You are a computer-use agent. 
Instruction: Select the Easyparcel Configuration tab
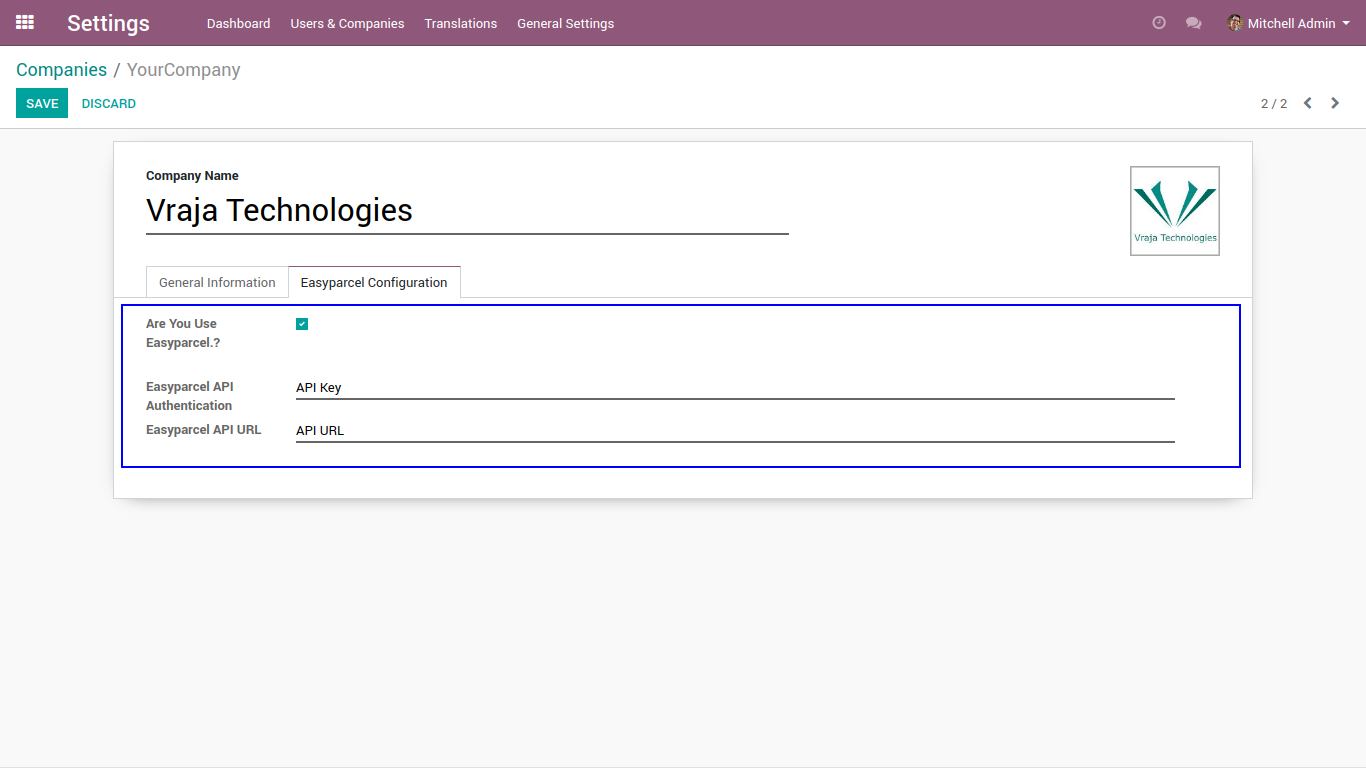click(374, 283)
